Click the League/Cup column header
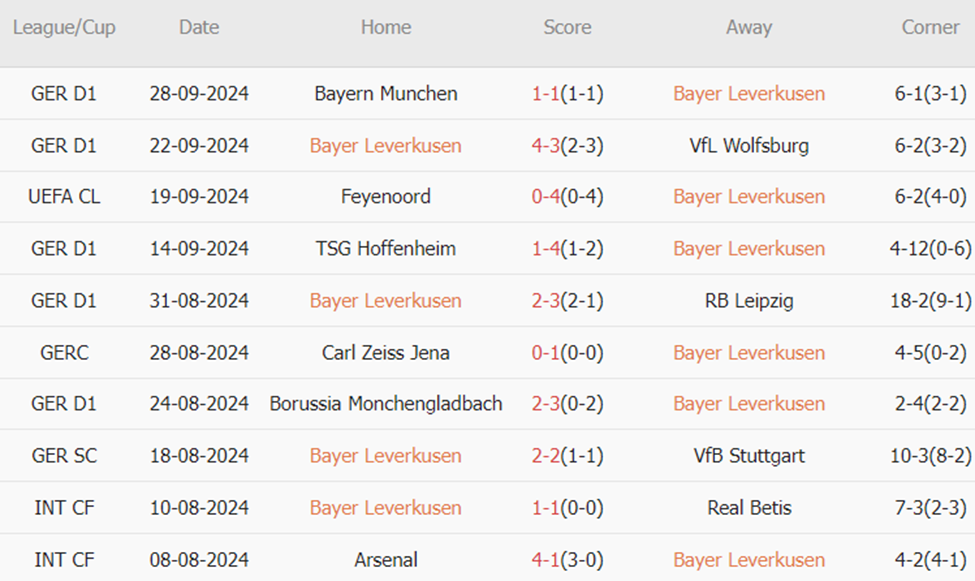Viewport: 975px width, 581px height. (x=64, y=28)
